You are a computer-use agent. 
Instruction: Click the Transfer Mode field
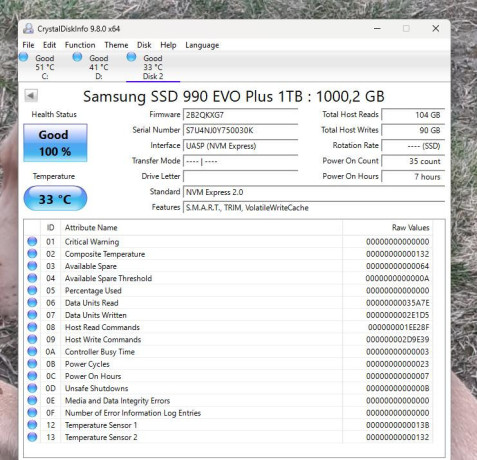pos(240,161)
